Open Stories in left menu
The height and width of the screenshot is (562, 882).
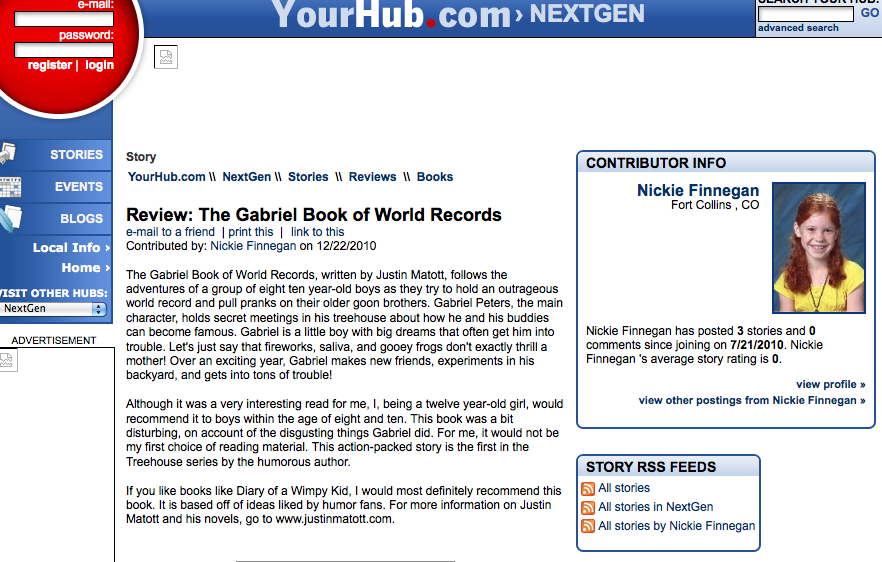point(76,155)
